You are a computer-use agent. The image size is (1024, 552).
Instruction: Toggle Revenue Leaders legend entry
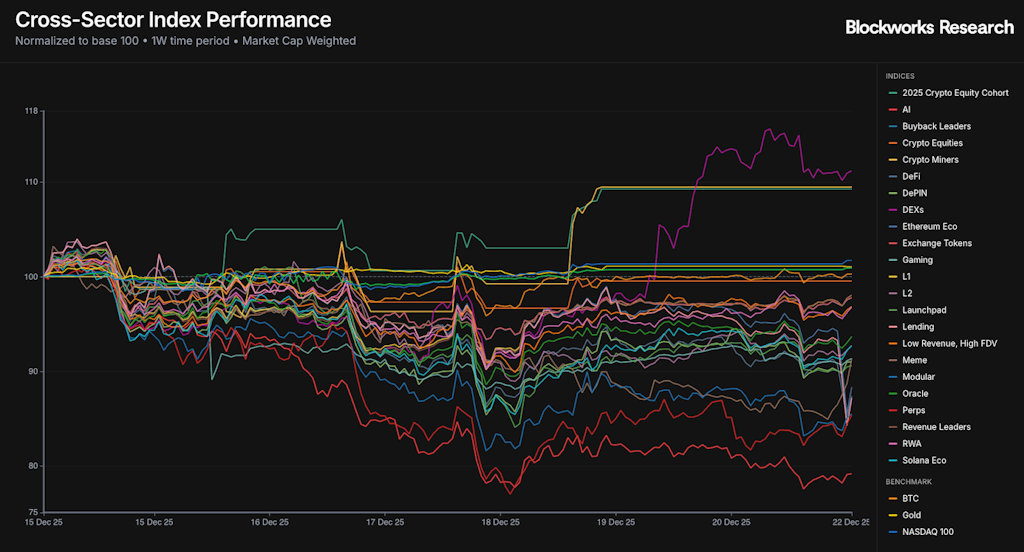[x=936, y=427]
